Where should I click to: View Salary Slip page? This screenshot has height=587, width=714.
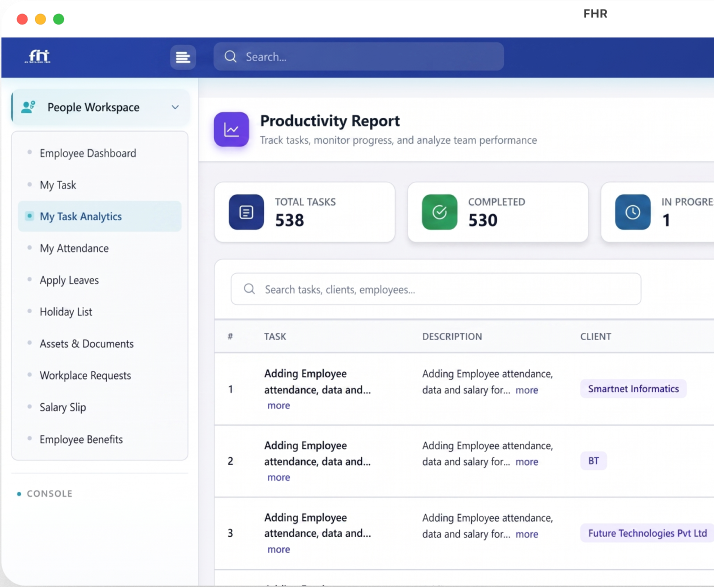[63, 408]
